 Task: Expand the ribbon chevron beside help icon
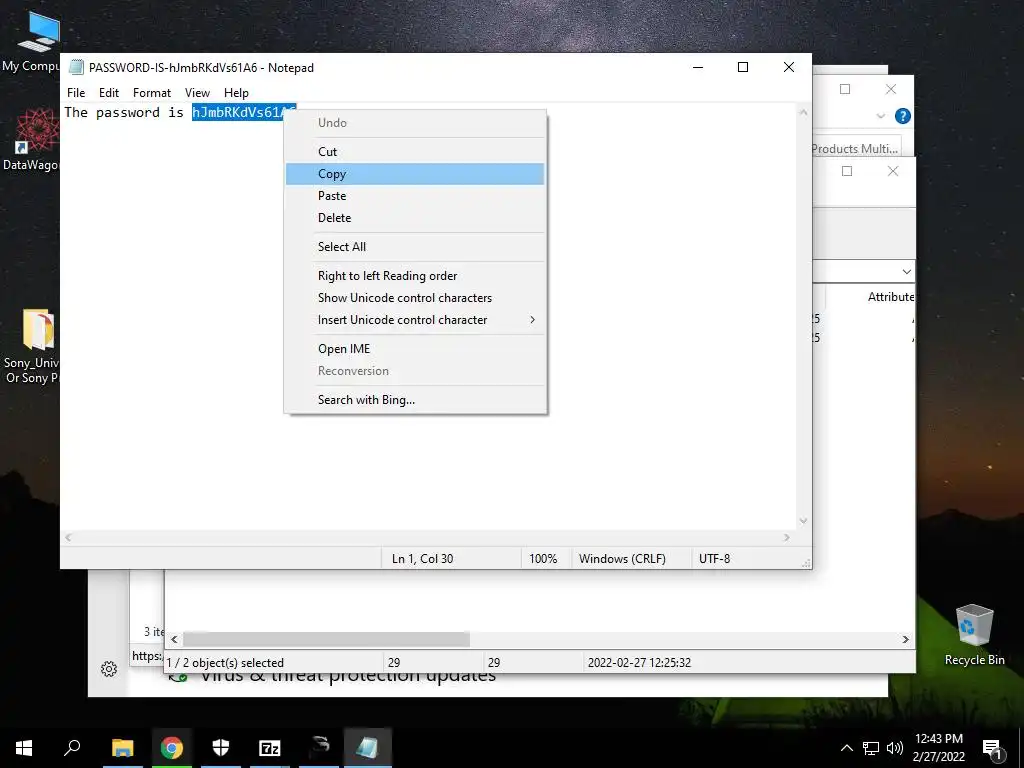click(880, 116)
